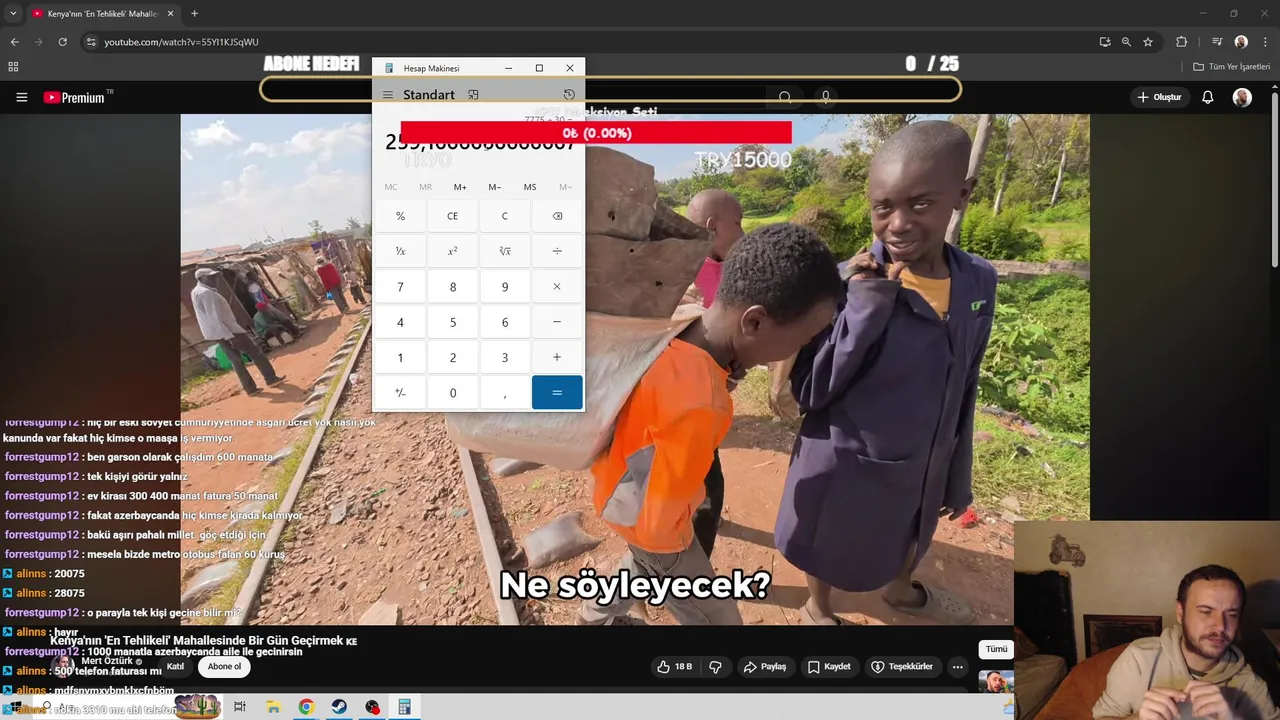Click calculator digit 3

(505, 358)
